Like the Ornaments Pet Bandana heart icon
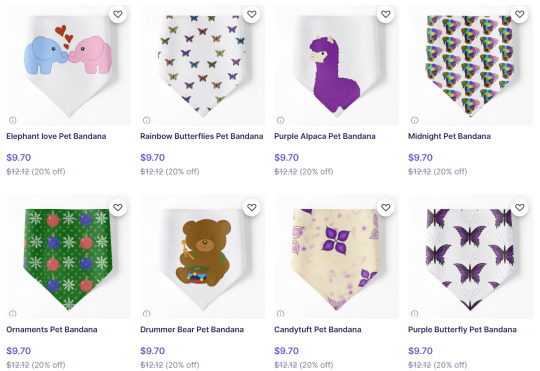 (118, 207)
